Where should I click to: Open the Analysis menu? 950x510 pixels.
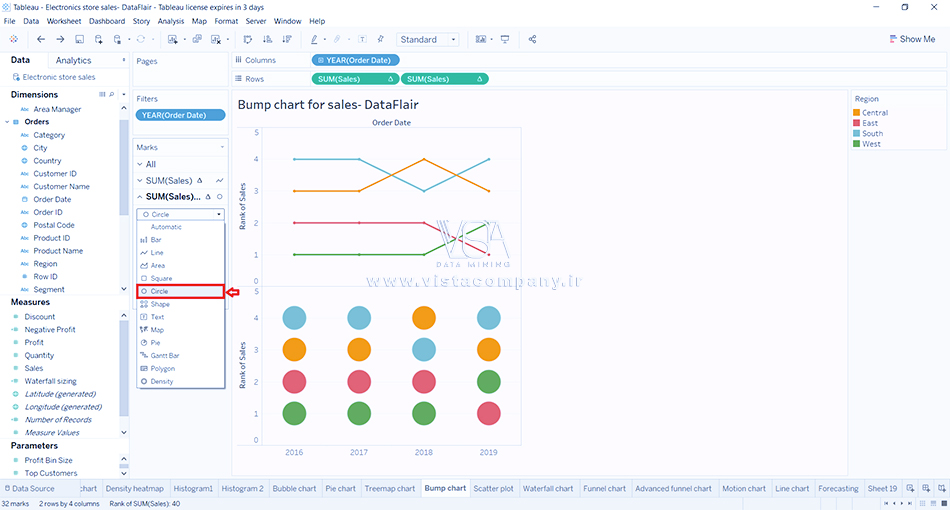[170, 21]
